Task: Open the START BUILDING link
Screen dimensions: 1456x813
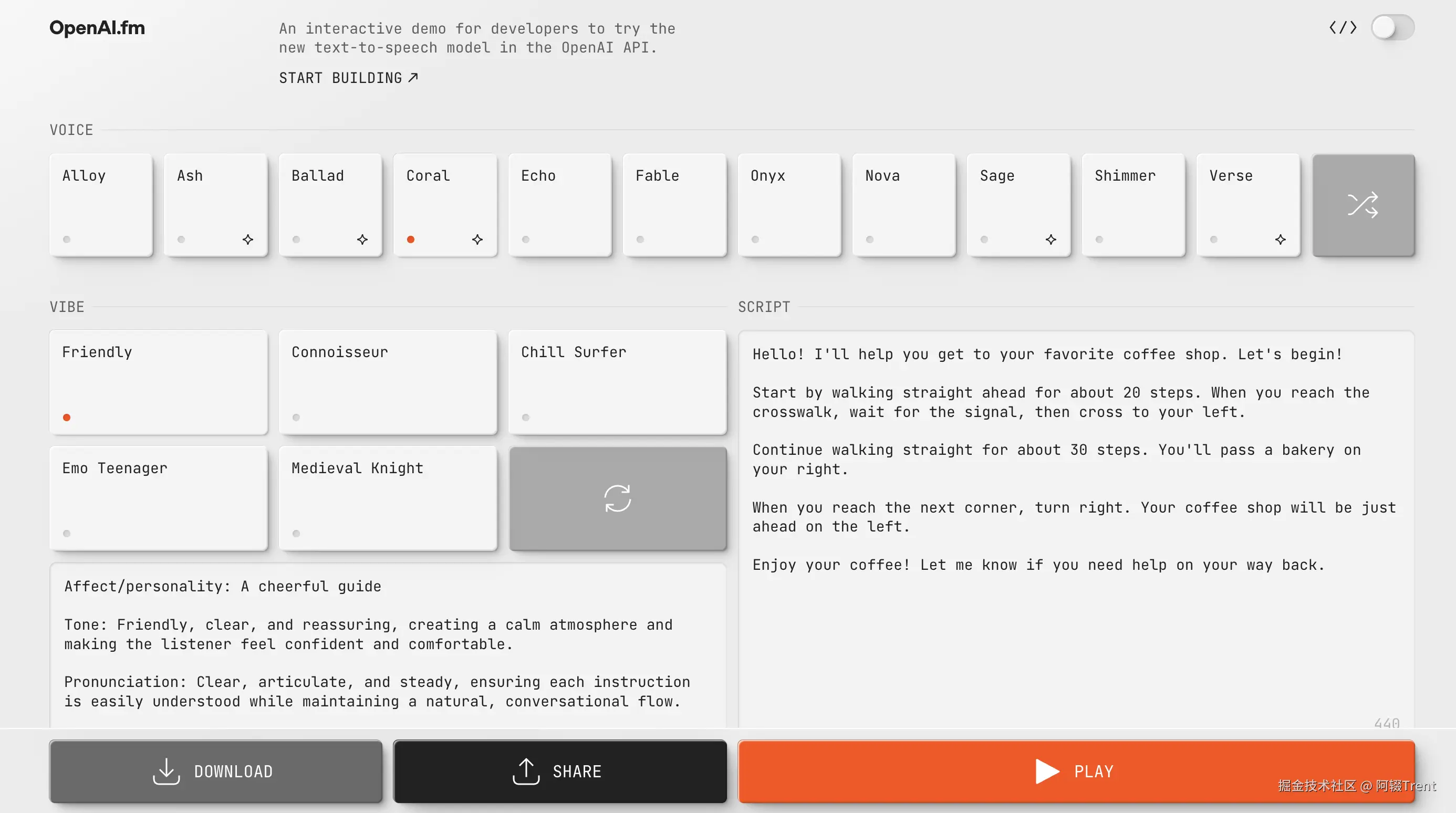Action: pos(348,78)
